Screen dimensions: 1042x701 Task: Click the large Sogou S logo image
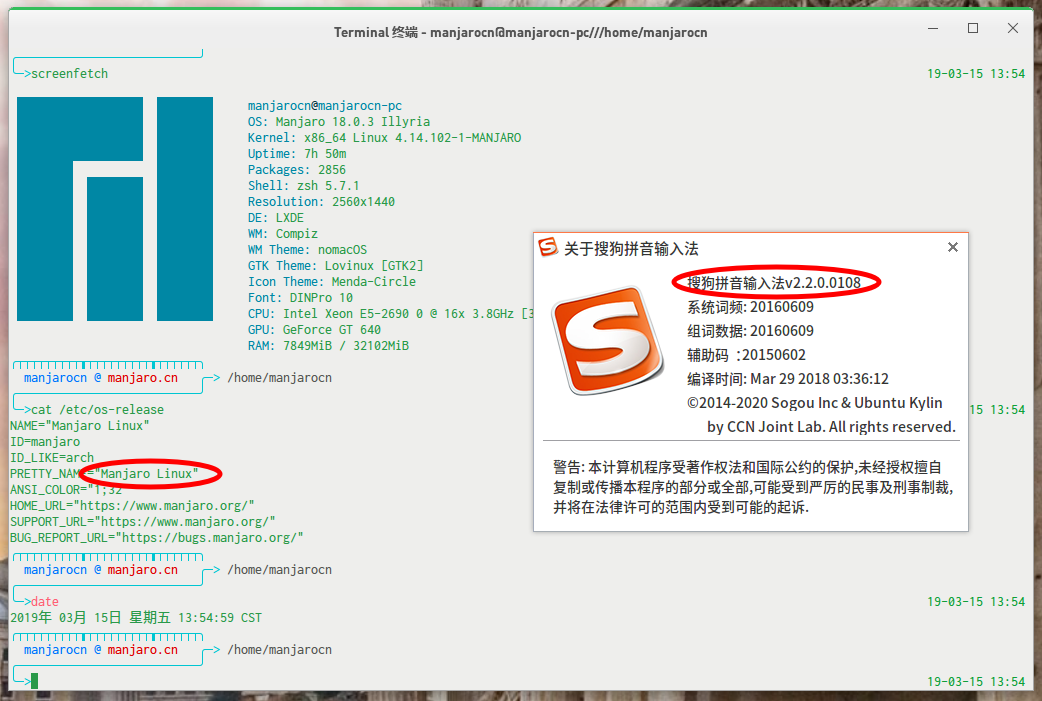(x=608, y=340)
